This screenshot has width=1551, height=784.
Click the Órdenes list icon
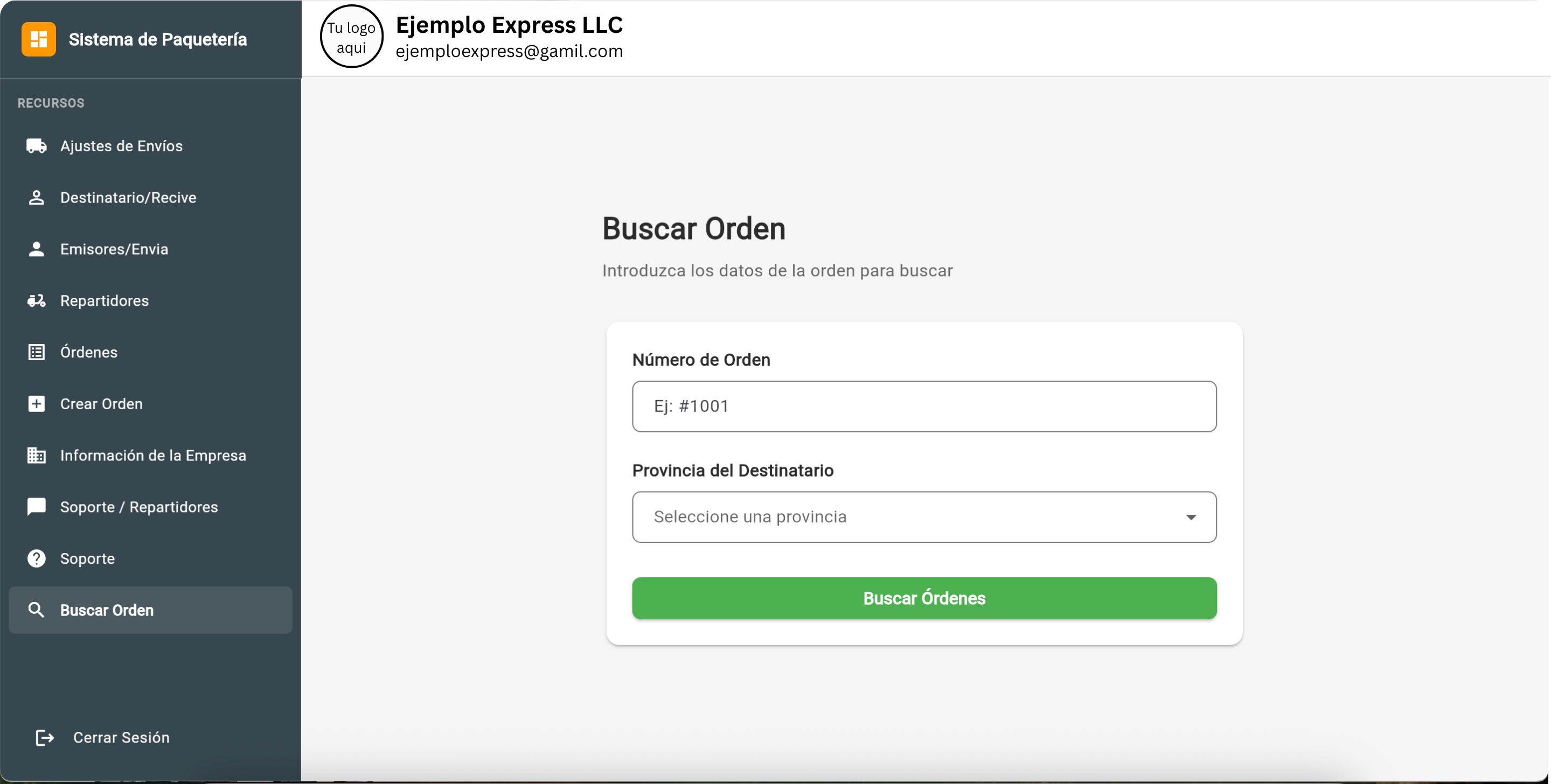point(36,352)
